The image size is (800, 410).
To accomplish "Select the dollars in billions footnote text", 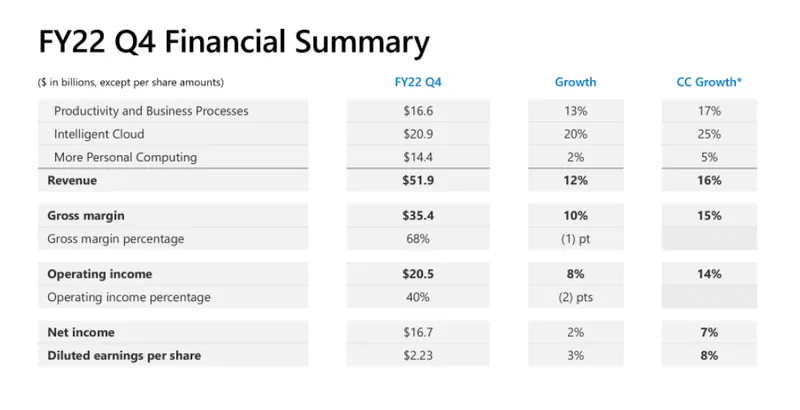I will point(130,82).
